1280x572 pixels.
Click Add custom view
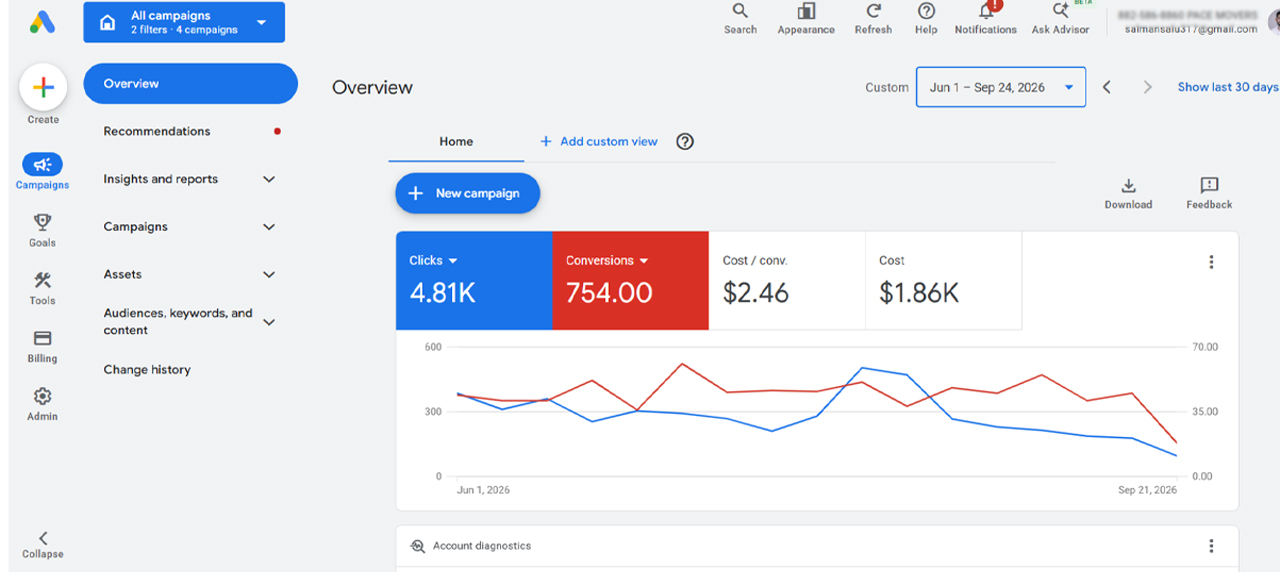coord(599,141)
